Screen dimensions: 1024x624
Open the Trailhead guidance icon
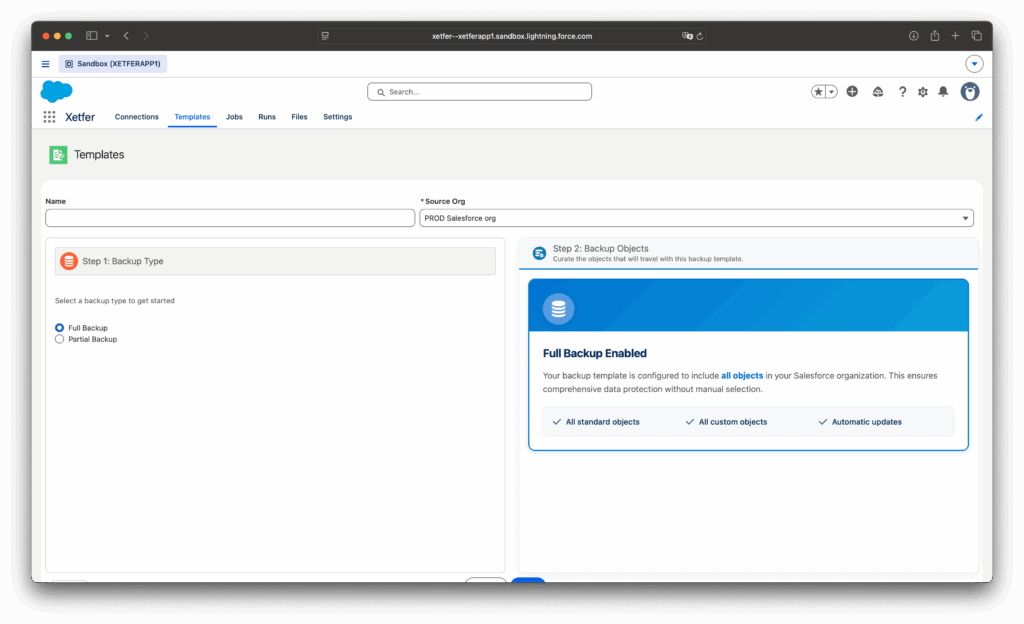(x=878, y=92)
